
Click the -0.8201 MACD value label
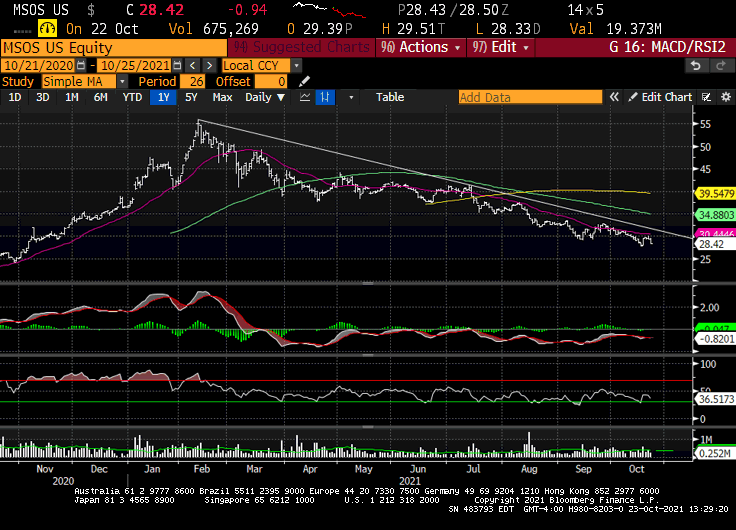click(x=716, y=338)
